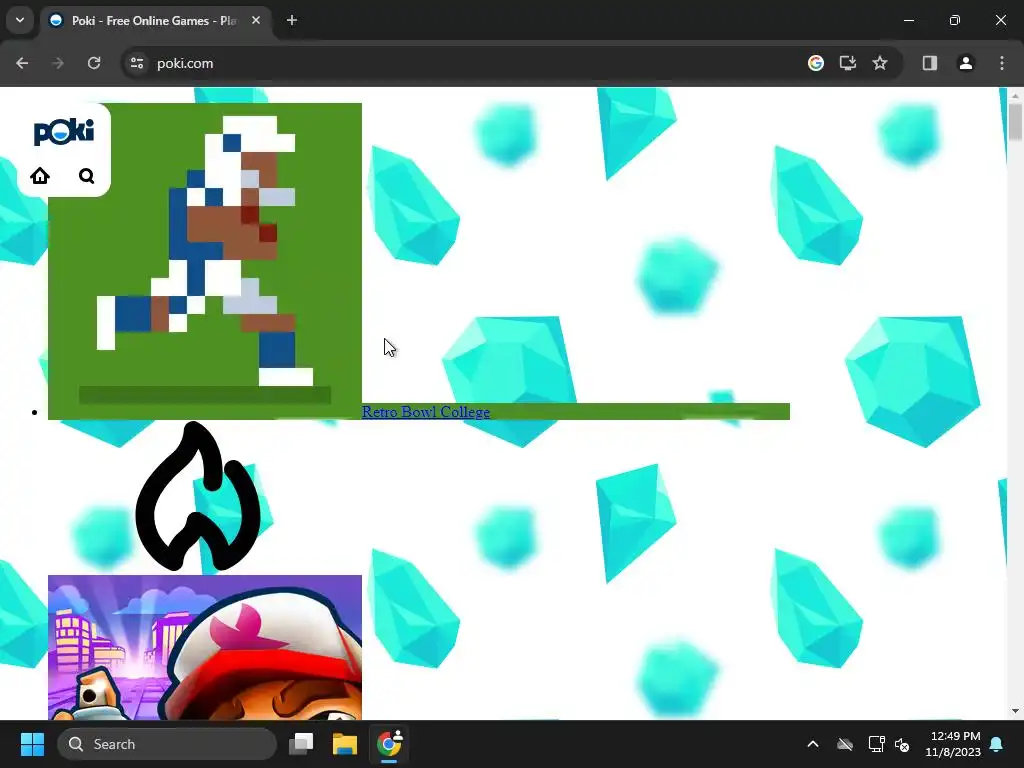Open tab search dropdown arrow
This screenshot has width=1024, height=768.
(x=20, y=20)
